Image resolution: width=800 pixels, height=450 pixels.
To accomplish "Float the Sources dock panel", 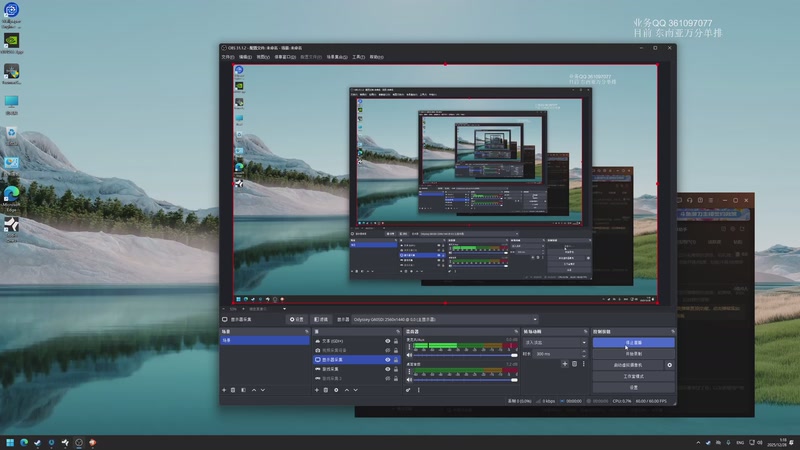I will pyautogui.click(x=398, y=332).
